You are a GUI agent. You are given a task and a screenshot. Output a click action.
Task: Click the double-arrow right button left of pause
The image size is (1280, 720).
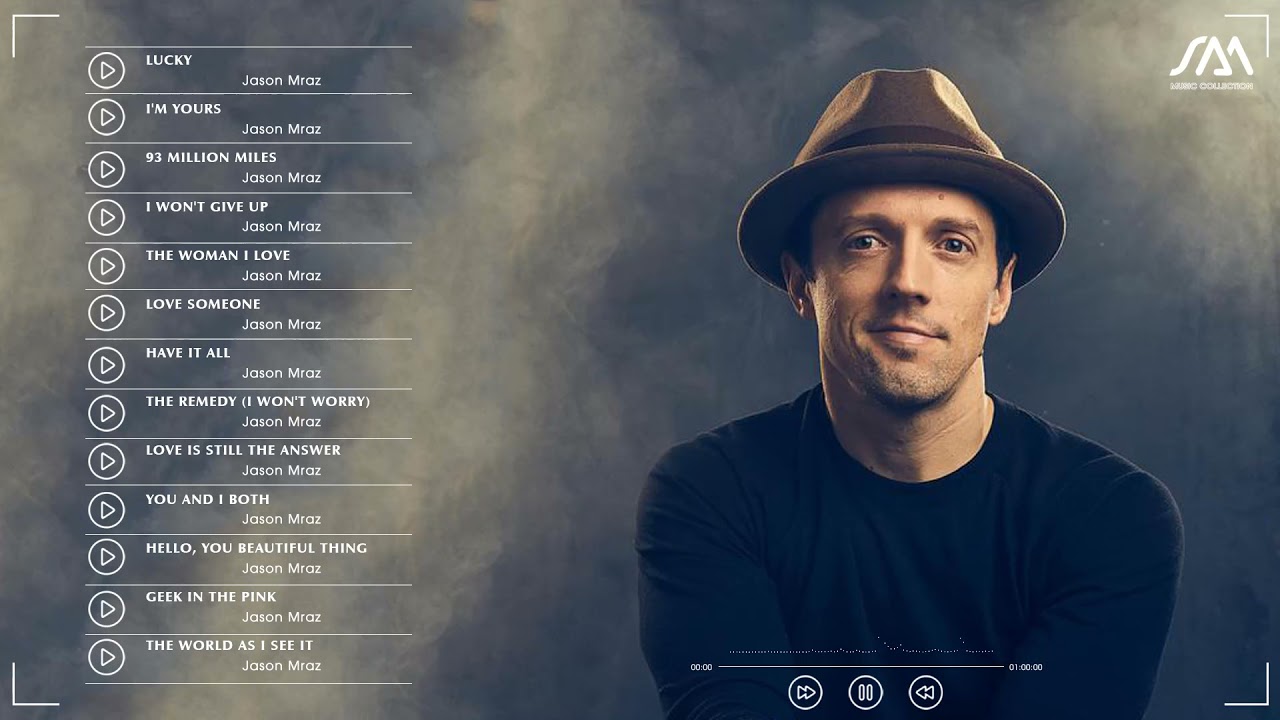805,692
